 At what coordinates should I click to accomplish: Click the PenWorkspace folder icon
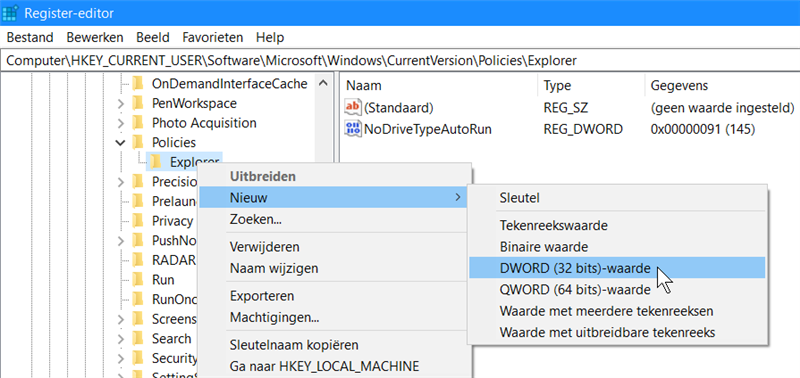[137, 104]
